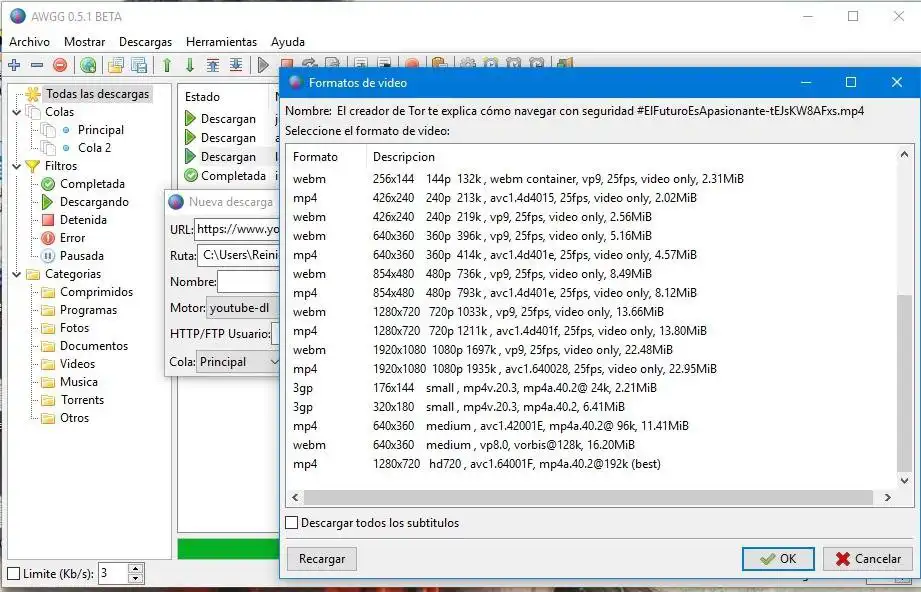Click the green download progress bar
The width and height of the screenshot is (921, 592).
click(228, 549)
